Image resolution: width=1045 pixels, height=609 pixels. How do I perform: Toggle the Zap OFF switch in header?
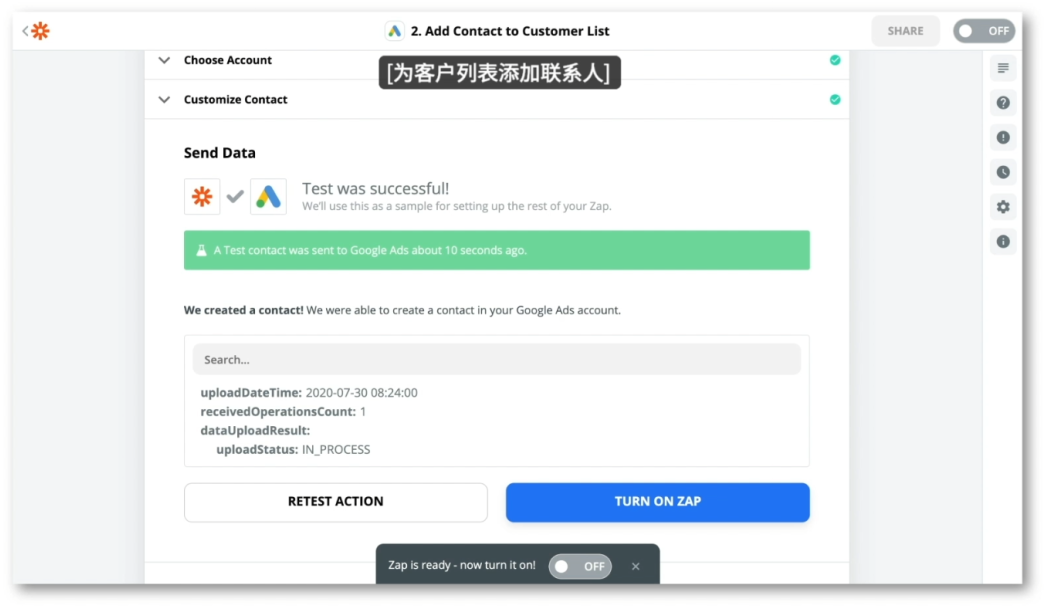click(984, 31)
